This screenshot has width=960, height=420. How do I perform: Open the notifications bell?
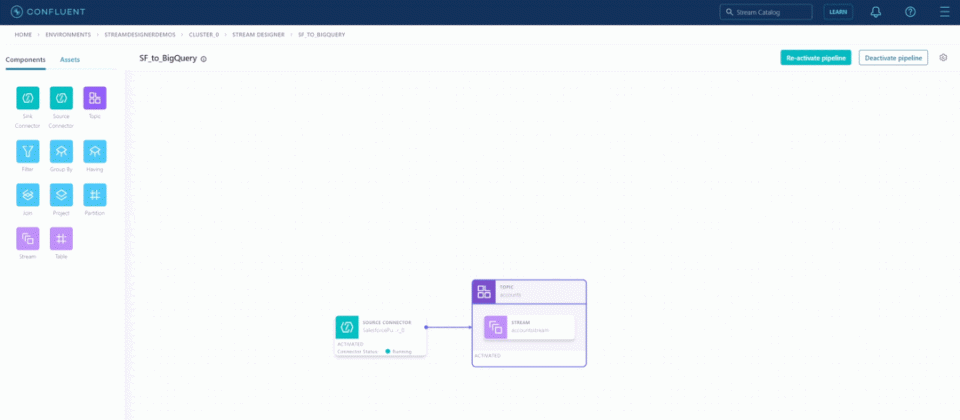(876, 12)
